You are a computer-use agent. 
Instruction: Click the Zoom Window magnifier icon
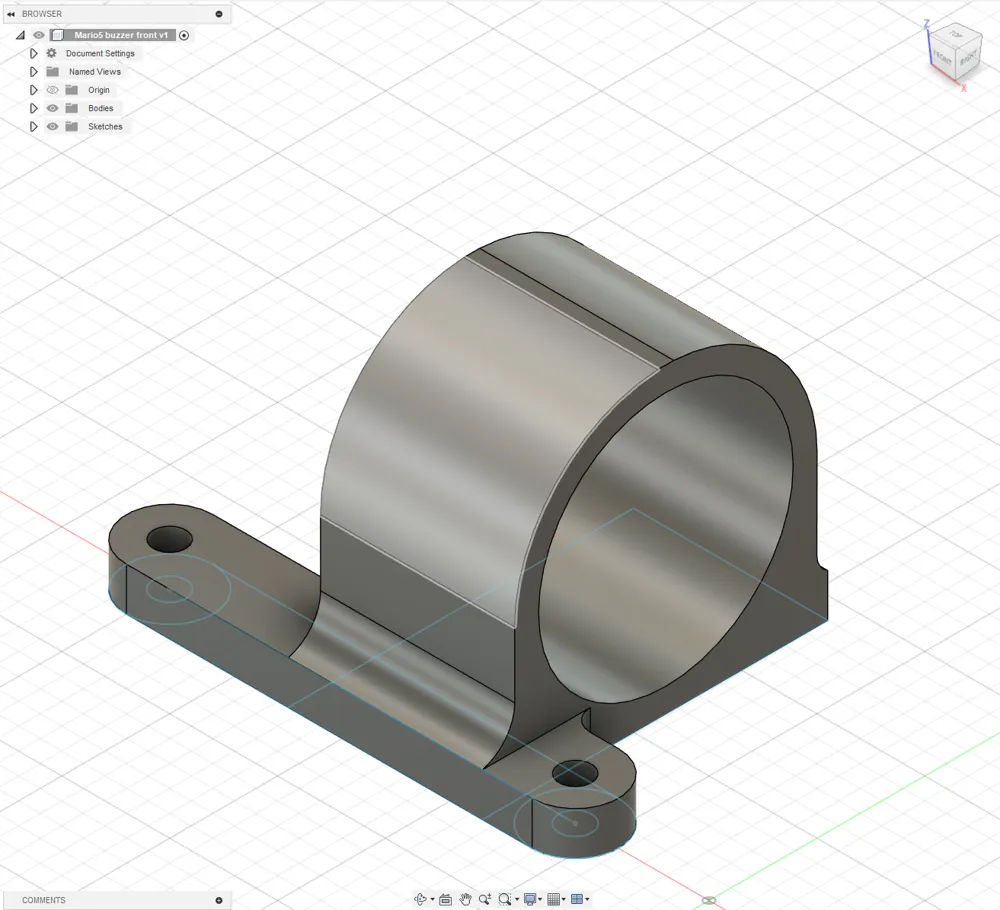pyautogui.click(x=504, y=899)
